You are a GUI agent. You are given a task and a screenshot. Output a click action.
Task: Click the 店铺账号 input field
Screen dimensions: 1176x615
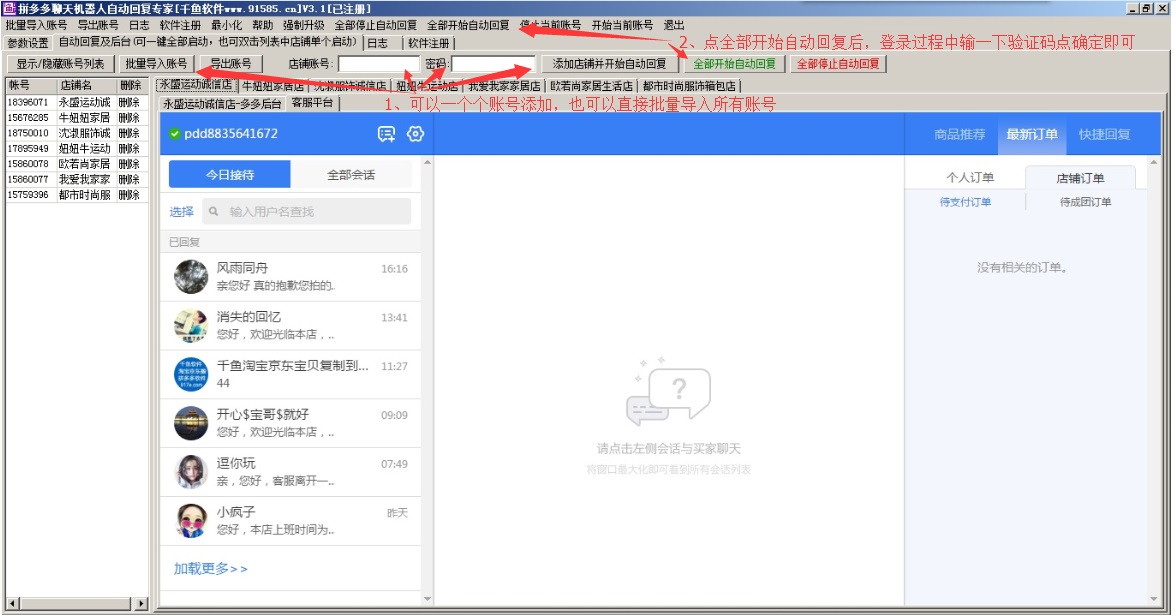pos(378,64)
